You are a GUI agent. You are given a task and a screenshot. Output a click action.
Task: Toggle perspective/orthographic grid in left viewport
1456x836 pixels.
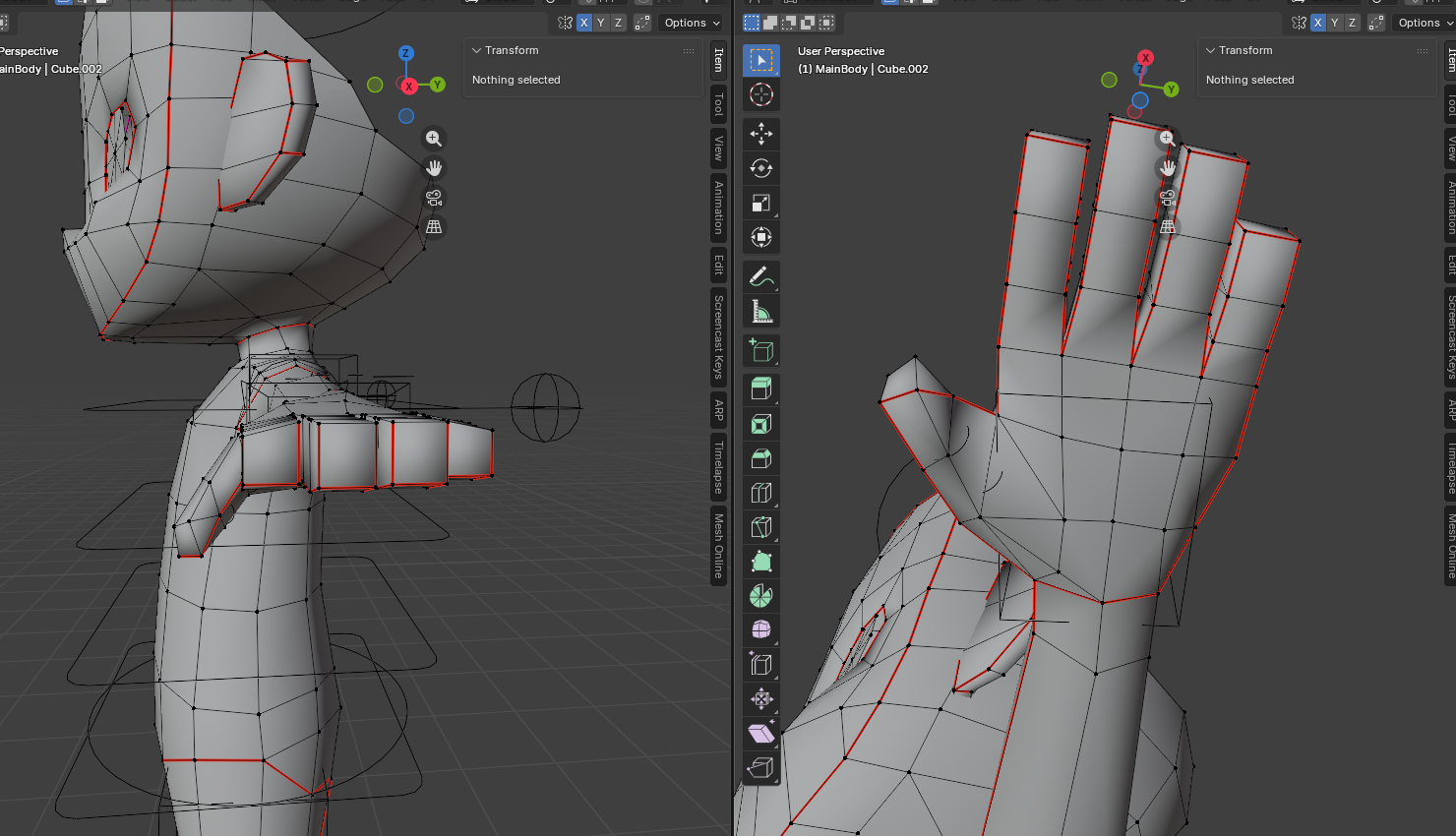(x=434, y=227)
